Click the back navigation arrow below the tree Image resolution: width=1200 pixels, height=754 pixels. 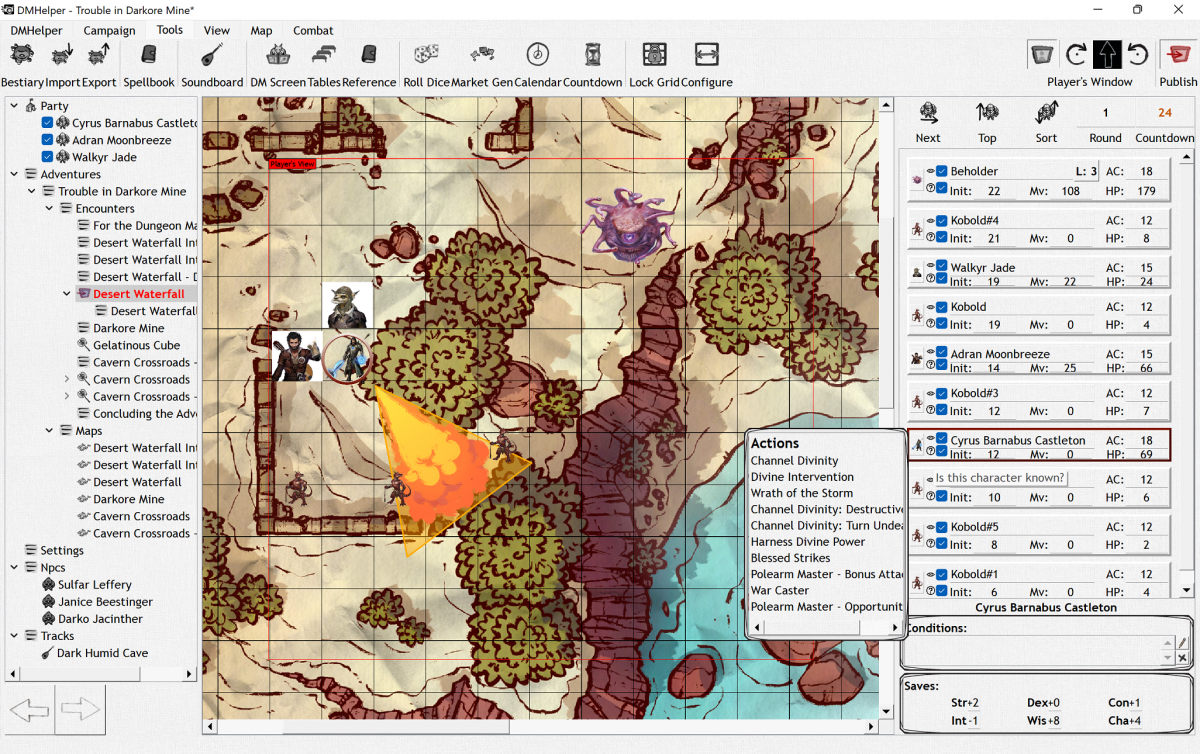(x=28, y=710)
